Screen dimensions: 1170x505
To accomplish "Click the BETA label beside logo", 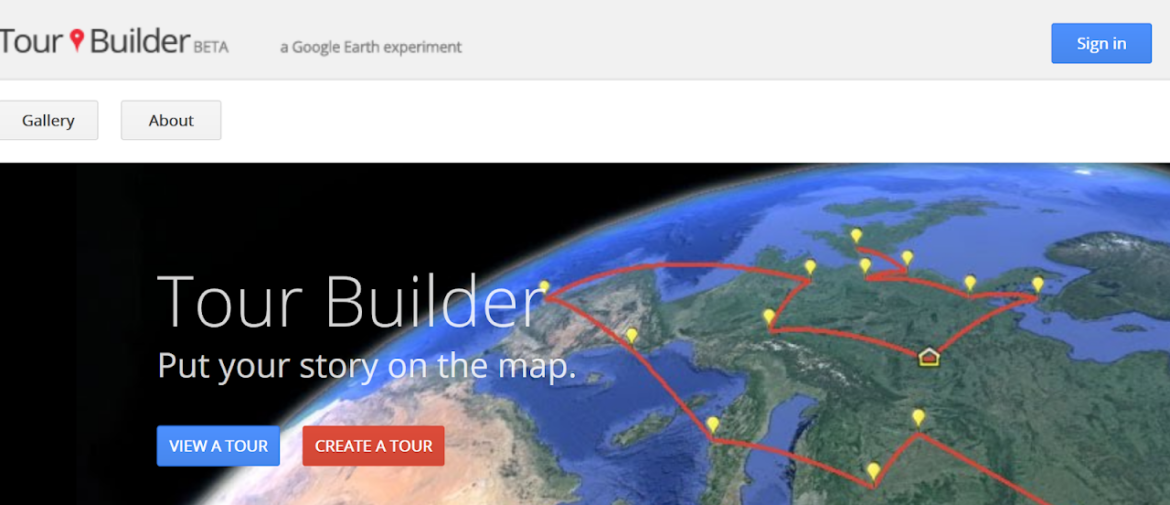I will [210, 48].
